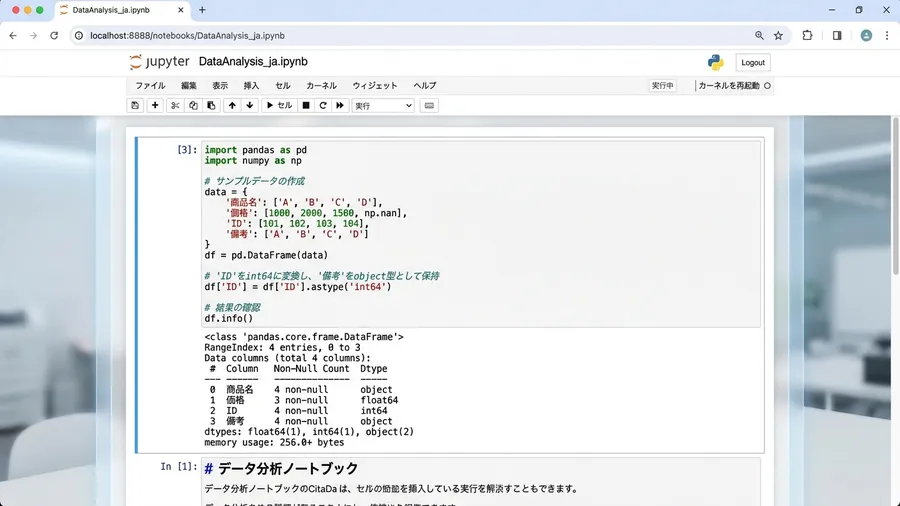This screenshot has height=506, width=900.
Task: Click the df = pd.DataFrame(data) line
Action: pyautogui.click(x=266, y=255)
